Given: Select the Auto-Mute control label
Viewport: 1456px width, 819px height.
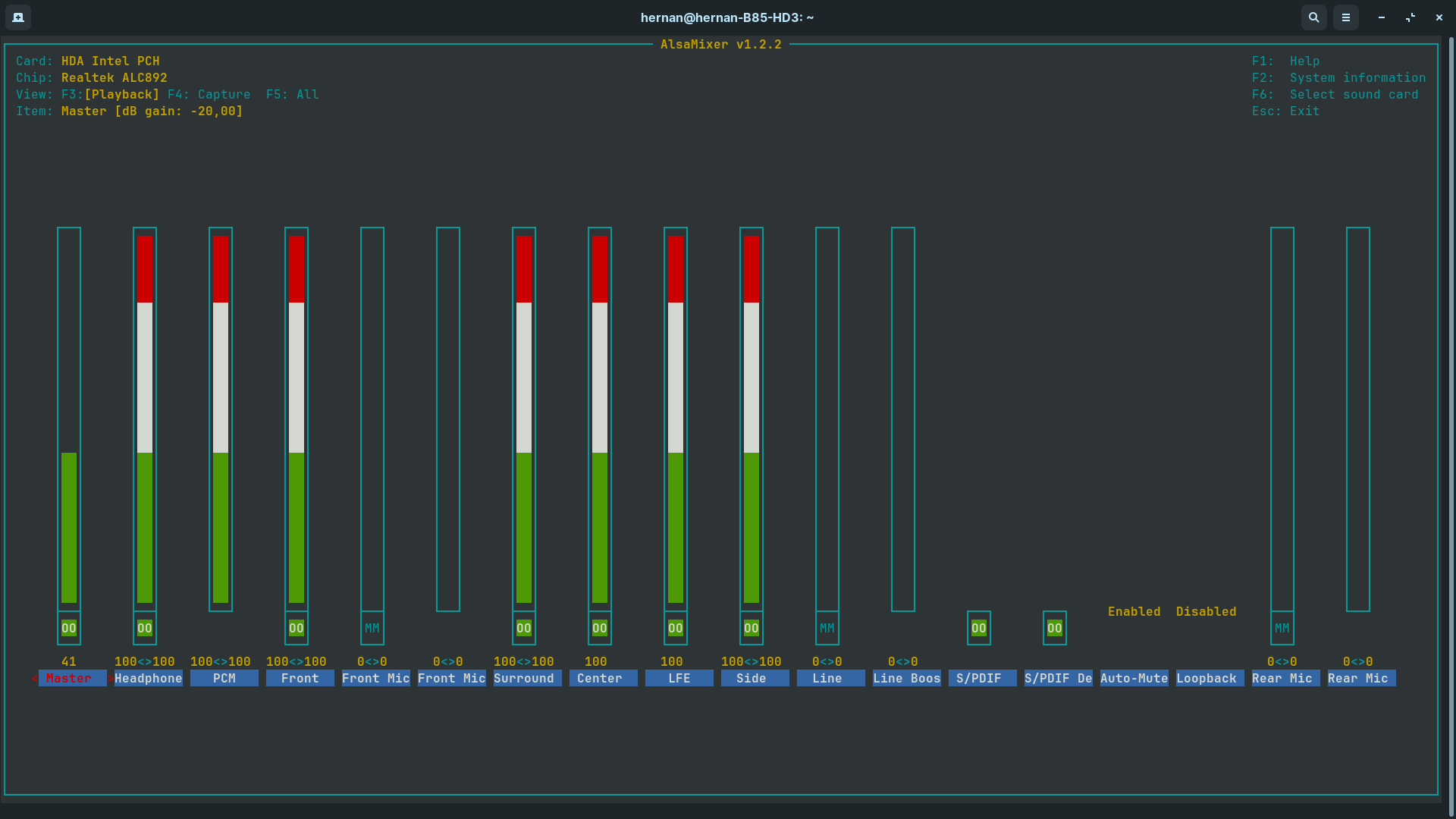Looking at the screenshot, I should coord(1134,678).
